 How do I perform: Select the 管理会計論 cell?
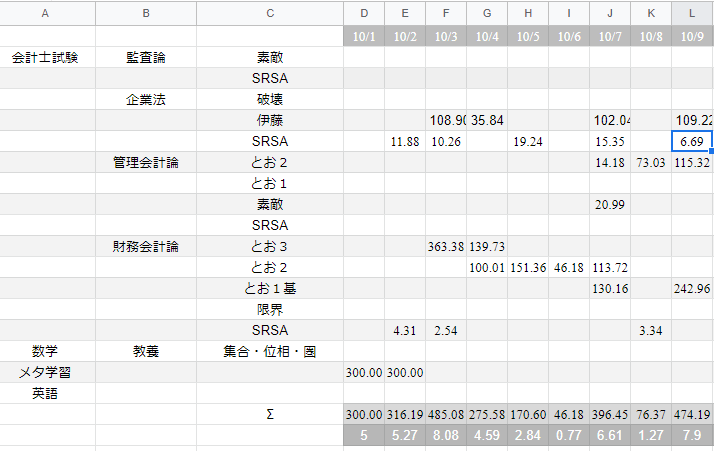[x=146, y=162]
